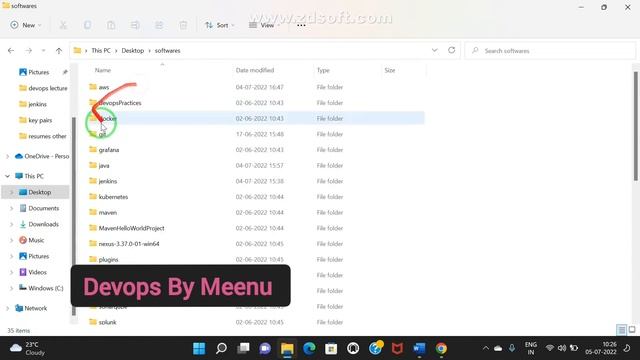Screen dimensions: 640x360
Task: Open Word from the taskbar
Action: tap(419, 348)
